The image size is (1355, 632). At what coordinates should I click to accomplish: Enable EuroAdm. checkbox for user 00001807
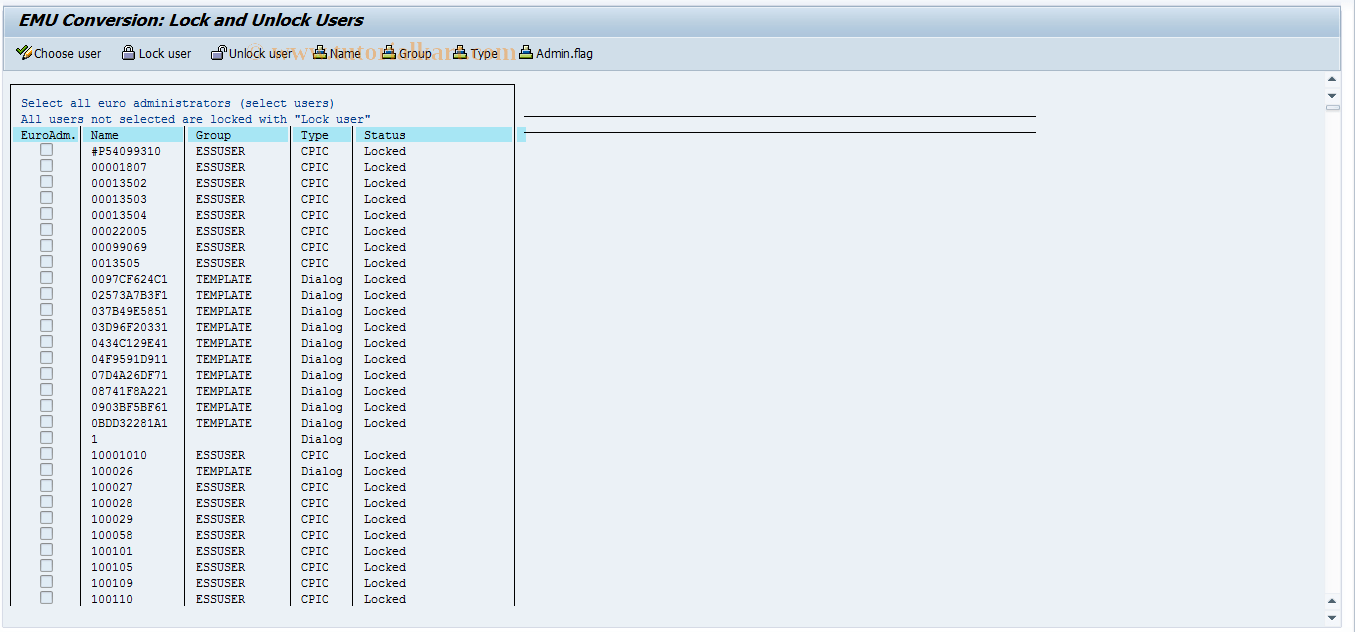[46, 165]
